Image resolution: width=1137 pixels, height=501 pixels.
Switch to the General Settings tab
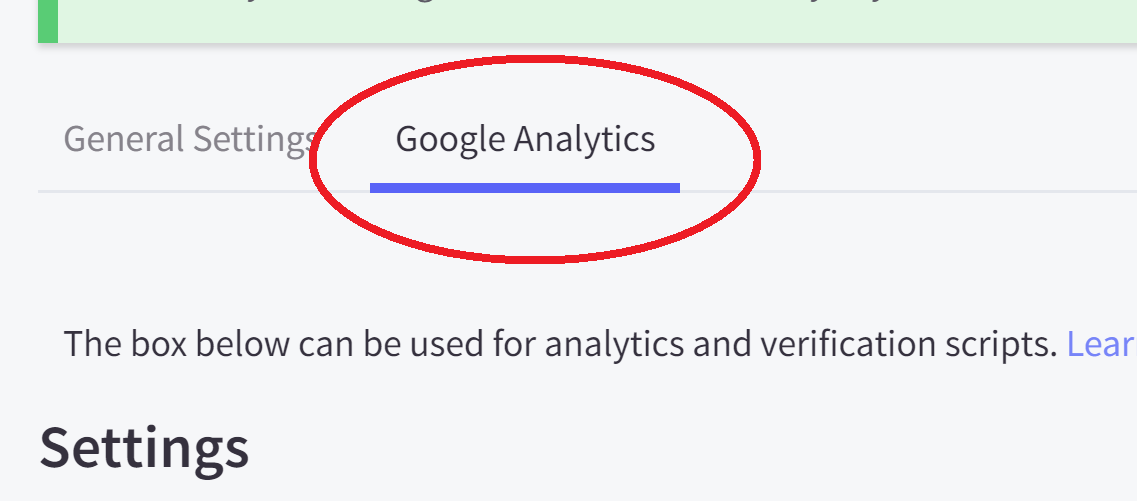(190, 139)
